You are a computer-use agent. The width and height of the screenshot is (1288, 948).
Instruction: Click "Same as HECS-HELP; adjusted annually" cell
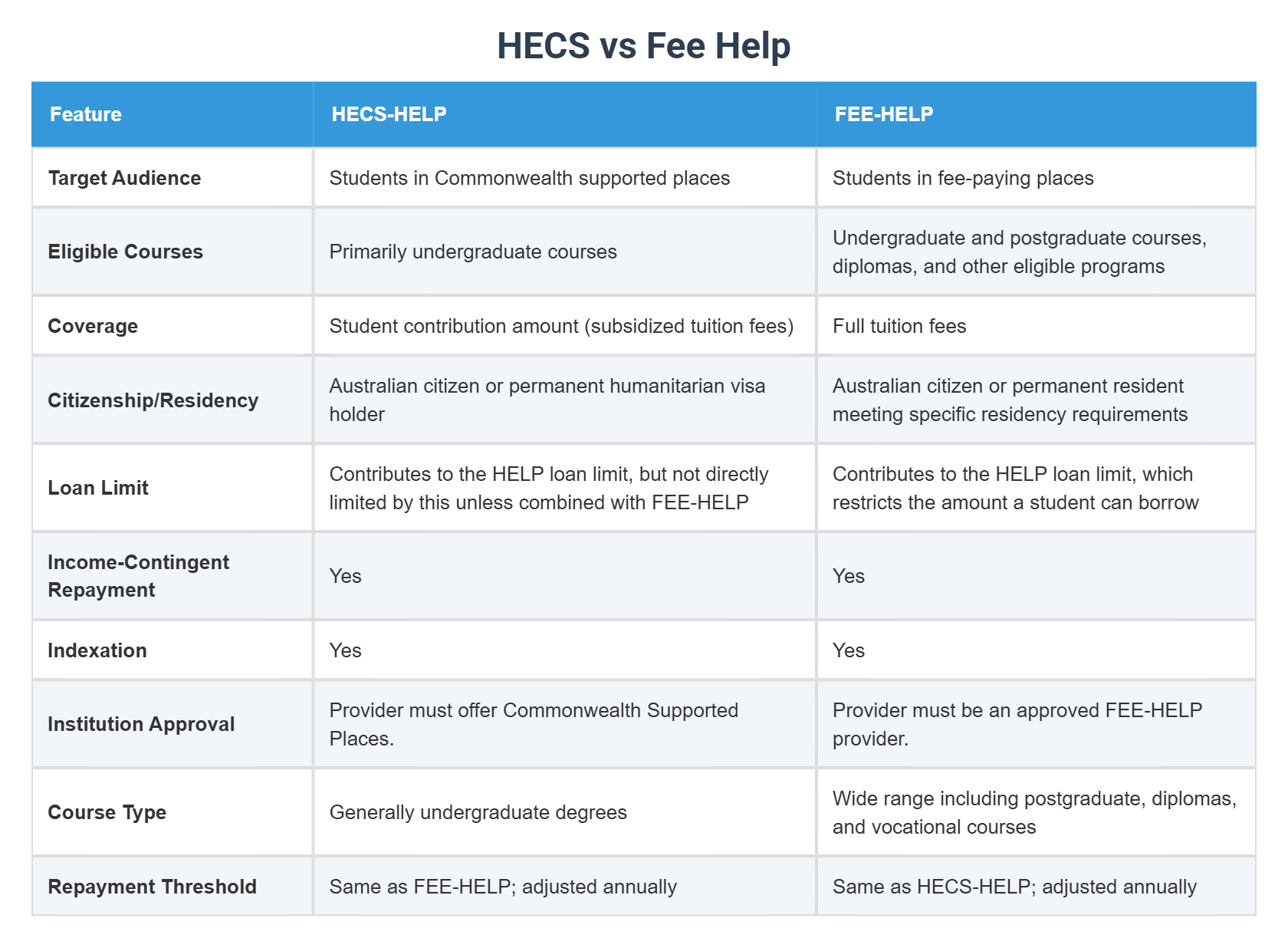(1014, 887)
